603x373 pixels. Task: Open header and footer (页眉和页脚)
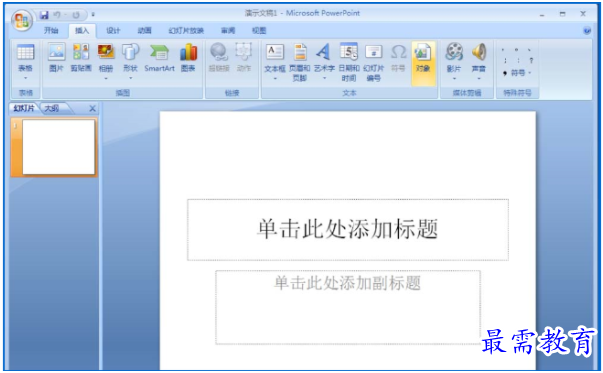pos(300,62)
